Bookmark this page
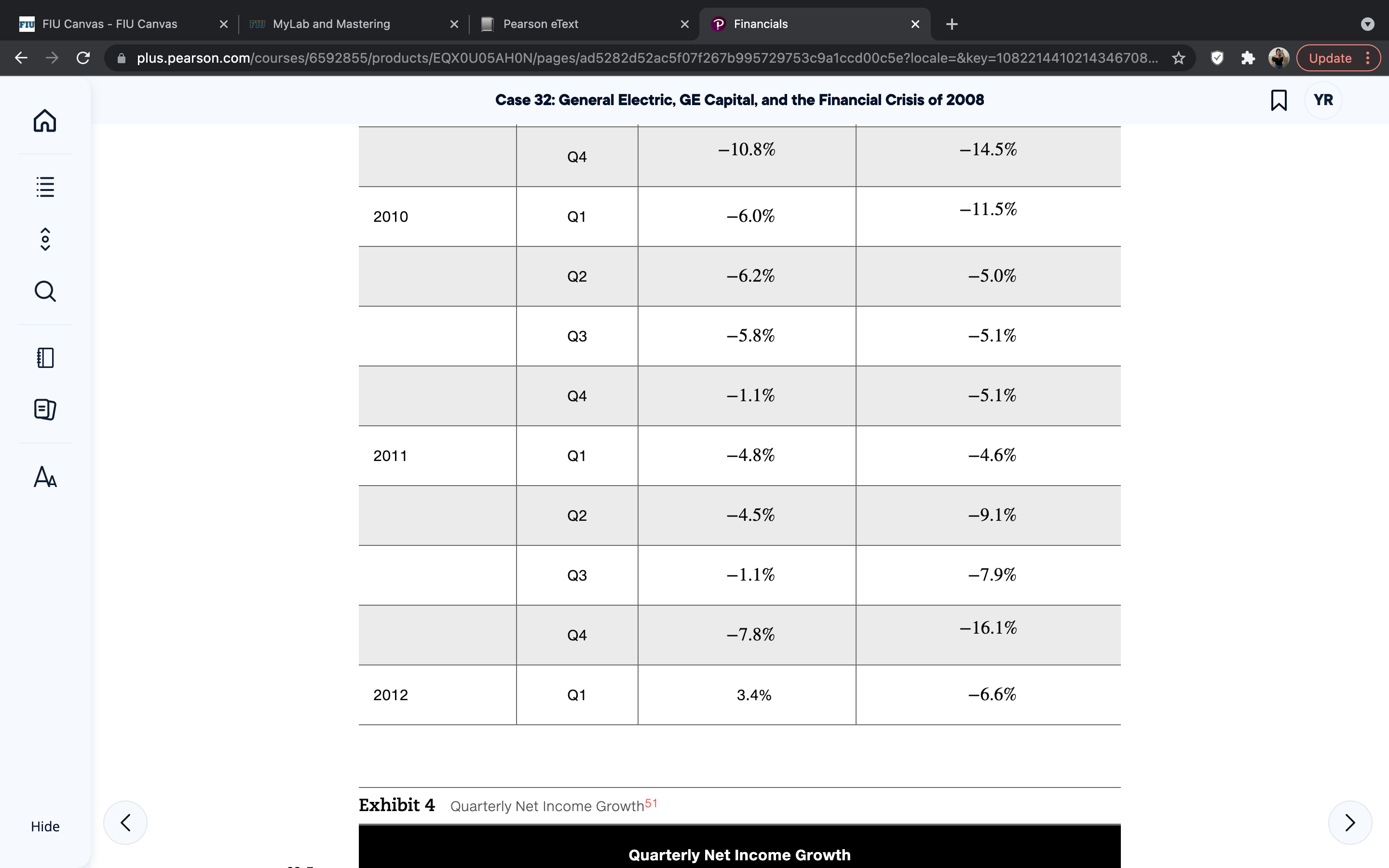The height and width of the screenshot is (868, 1389). [1278, 100]
